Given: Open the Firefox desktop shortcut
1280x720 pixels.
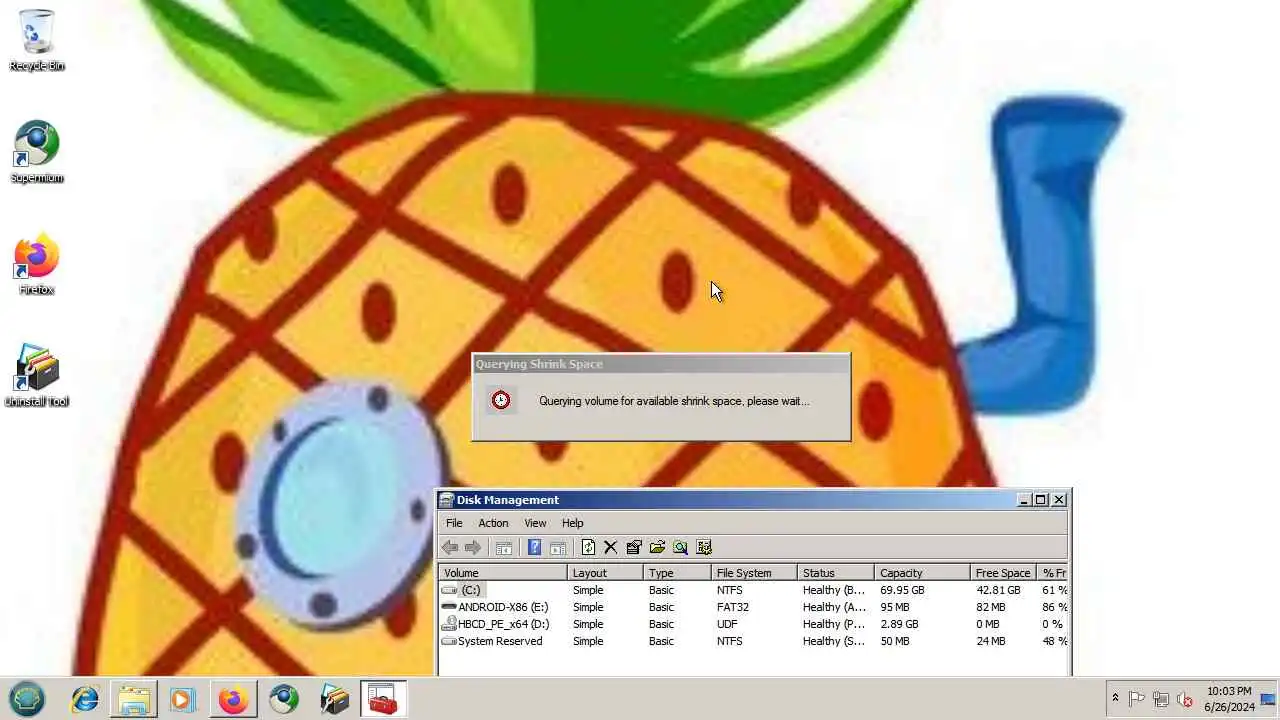Looking at the screenshot, I should 37,264.
